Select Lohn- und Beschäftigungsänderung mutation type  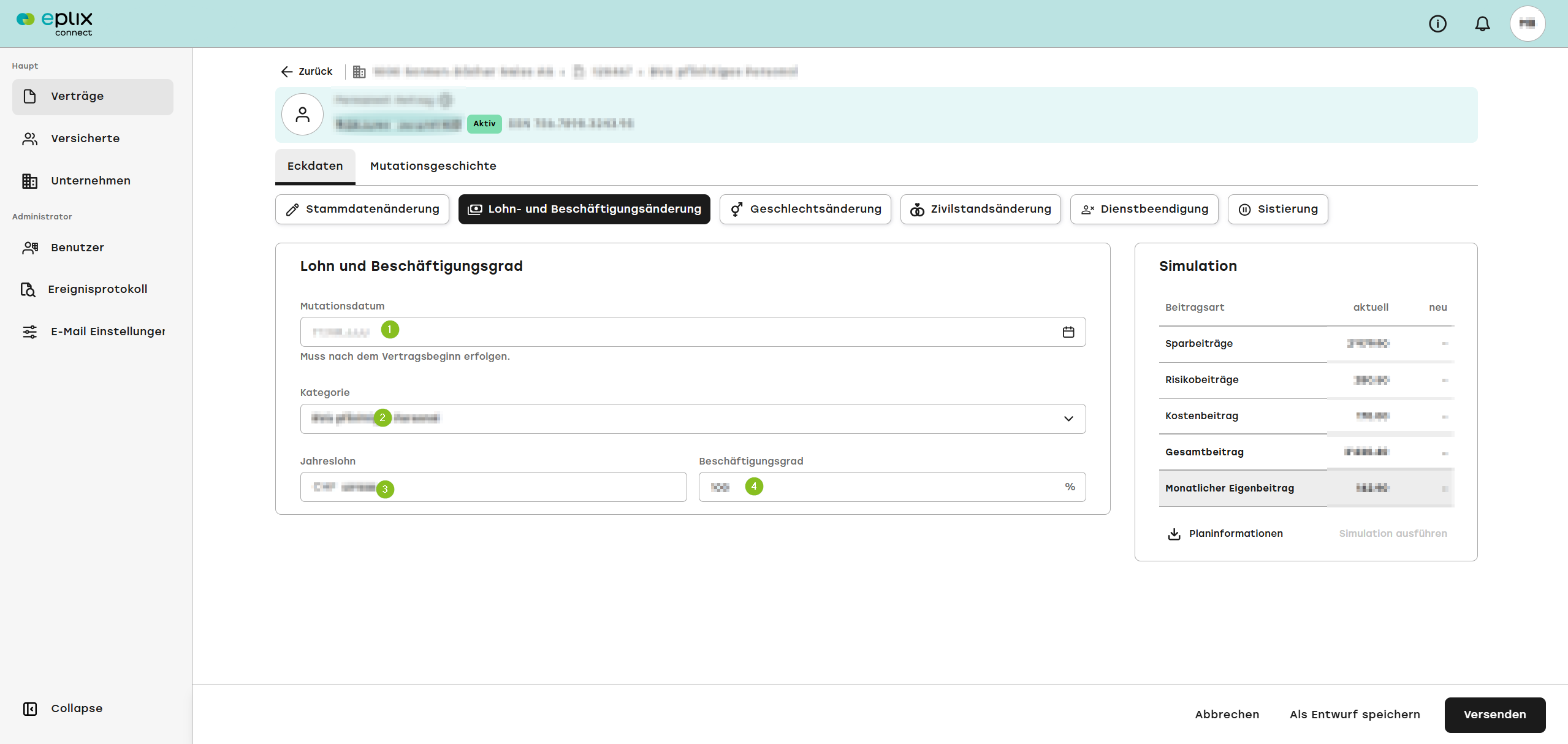pyautogui.click(x=584, y=210)
